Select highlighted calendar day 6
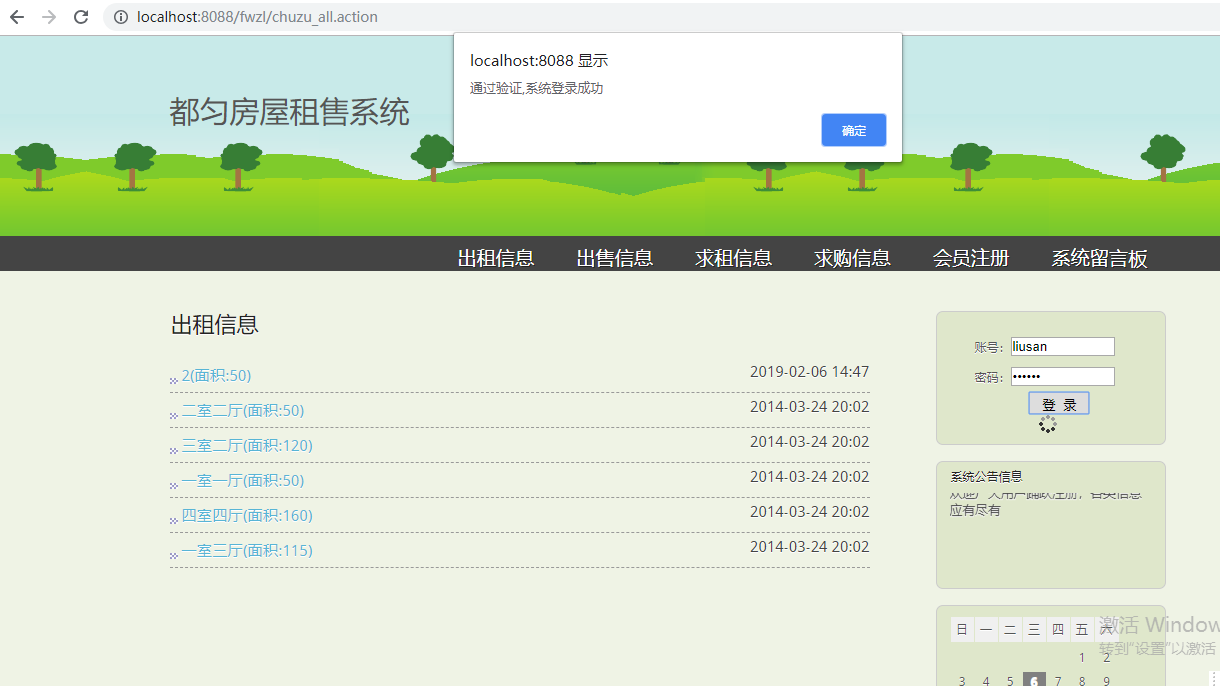 click(1034, 680)
